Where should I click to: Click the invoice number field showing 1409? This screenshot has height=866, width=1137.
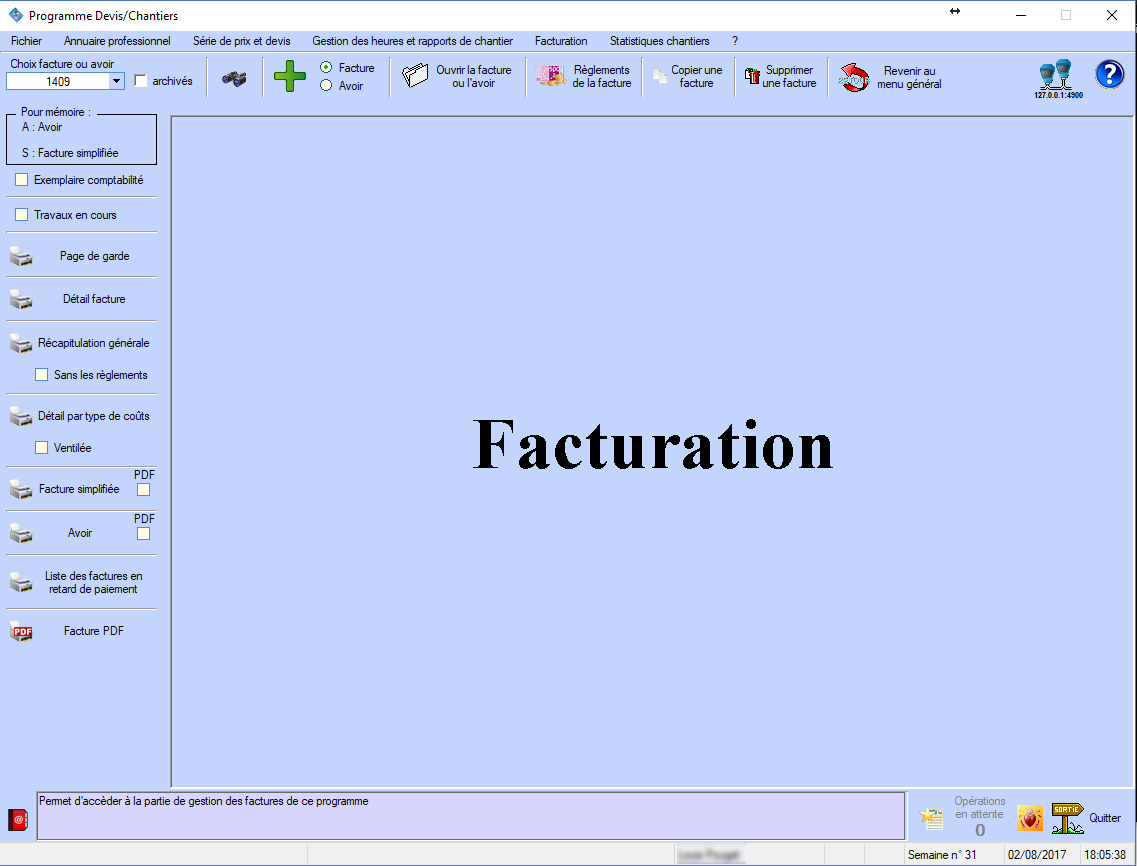pos(58,82)
